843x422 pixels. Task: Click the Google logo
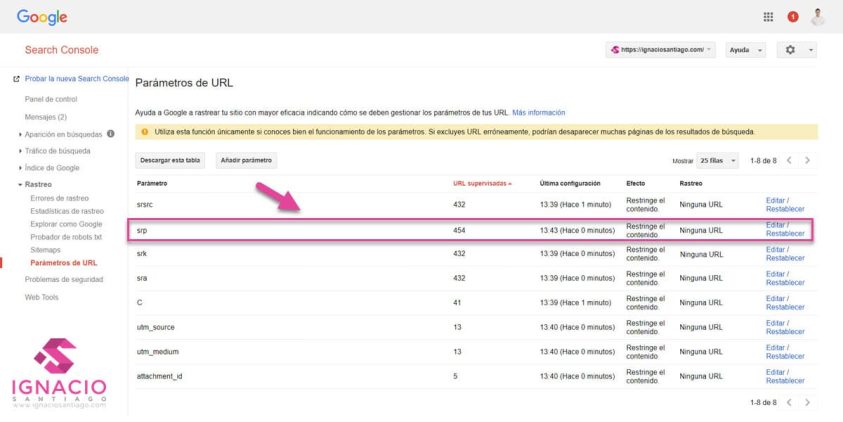[42, 17]
